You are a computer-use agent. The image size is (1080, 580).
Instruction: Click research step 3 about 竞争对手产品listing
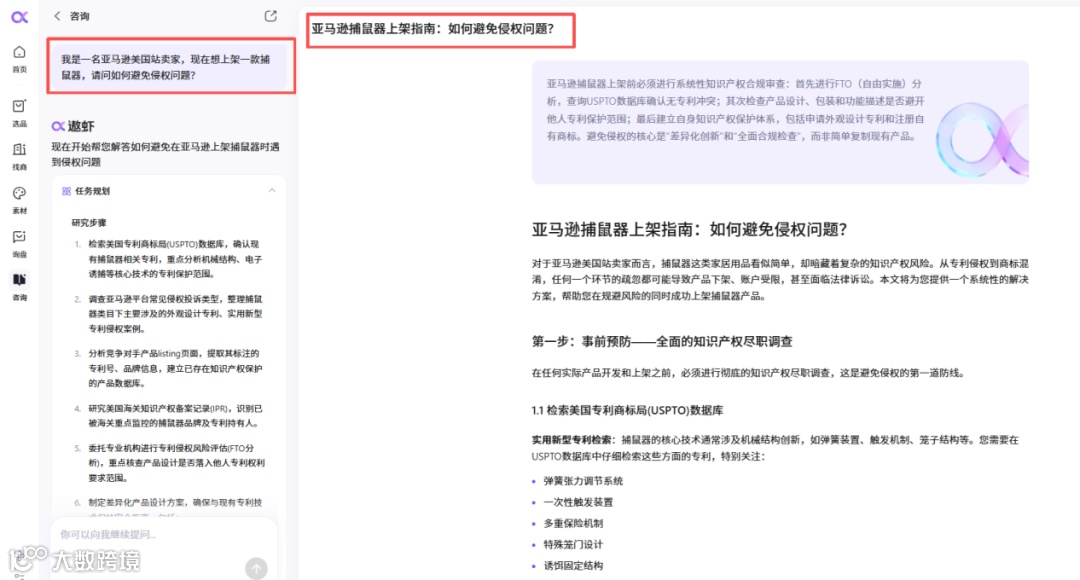tap(174, 368)
